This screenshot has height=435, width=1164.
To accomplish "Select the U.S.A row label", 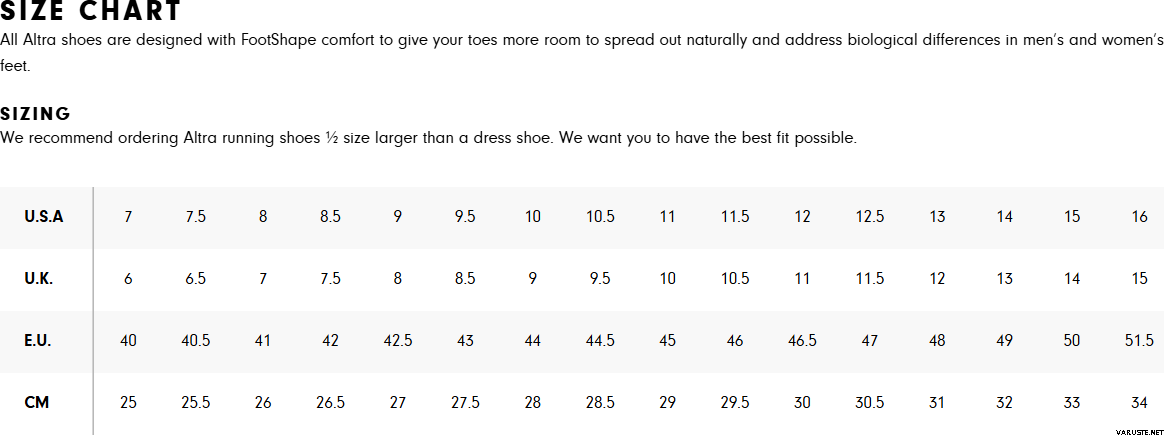I will (x=44, y=217).
